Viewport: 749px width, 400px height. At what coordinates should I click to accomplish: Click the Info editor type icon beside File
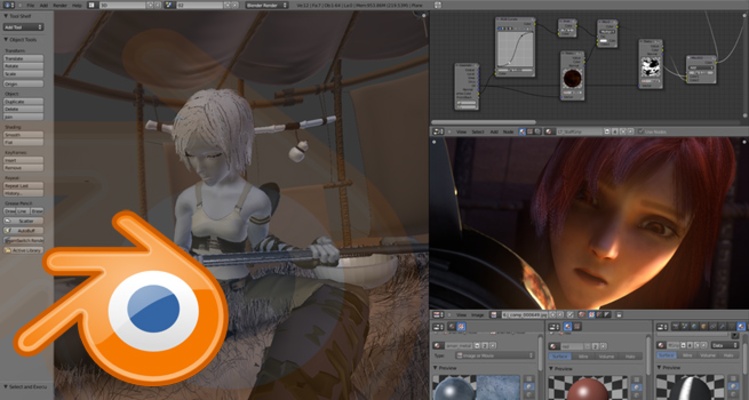point(10,5)
